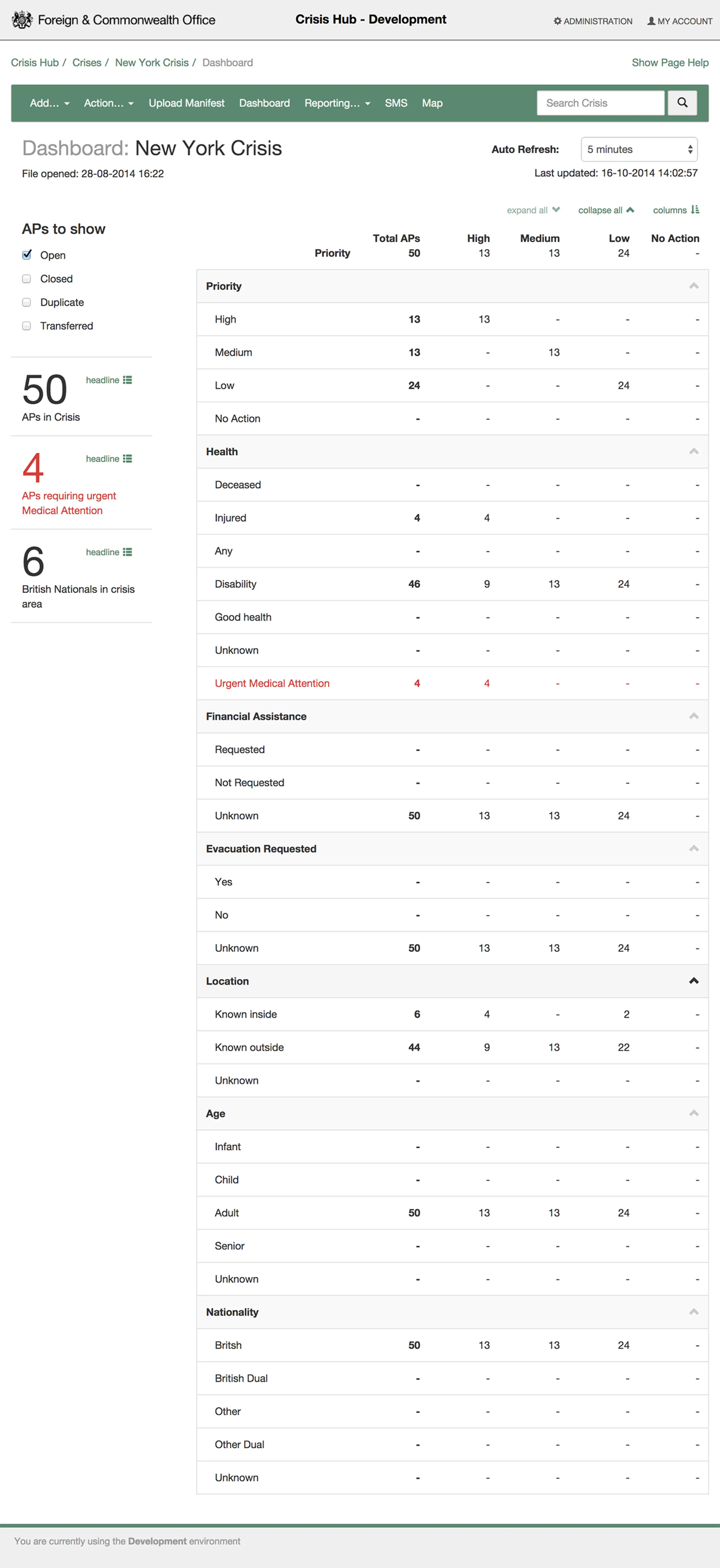This screenshot has height=1568, width=720.
Task: Click the Britsh nationality row label
Action: tap(228, 1345)
